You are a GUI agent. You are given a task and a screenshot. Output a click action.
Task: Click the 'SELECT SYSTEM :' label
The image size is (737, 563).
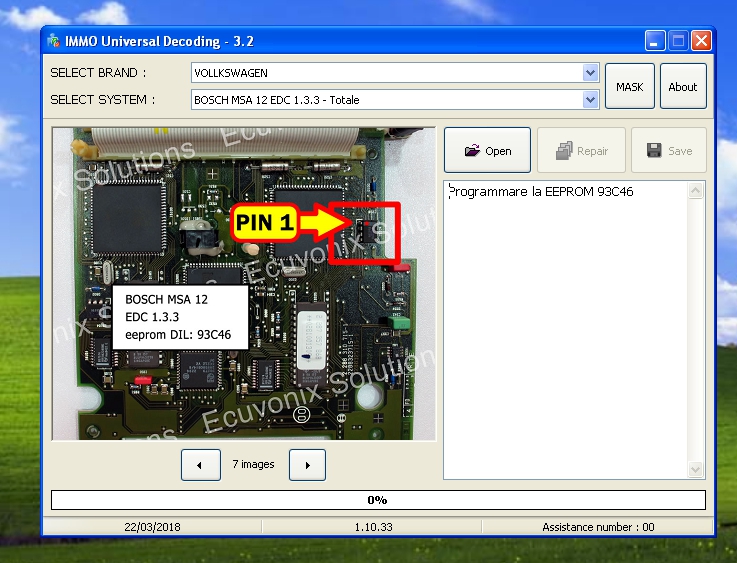click(x=102, y=100)
